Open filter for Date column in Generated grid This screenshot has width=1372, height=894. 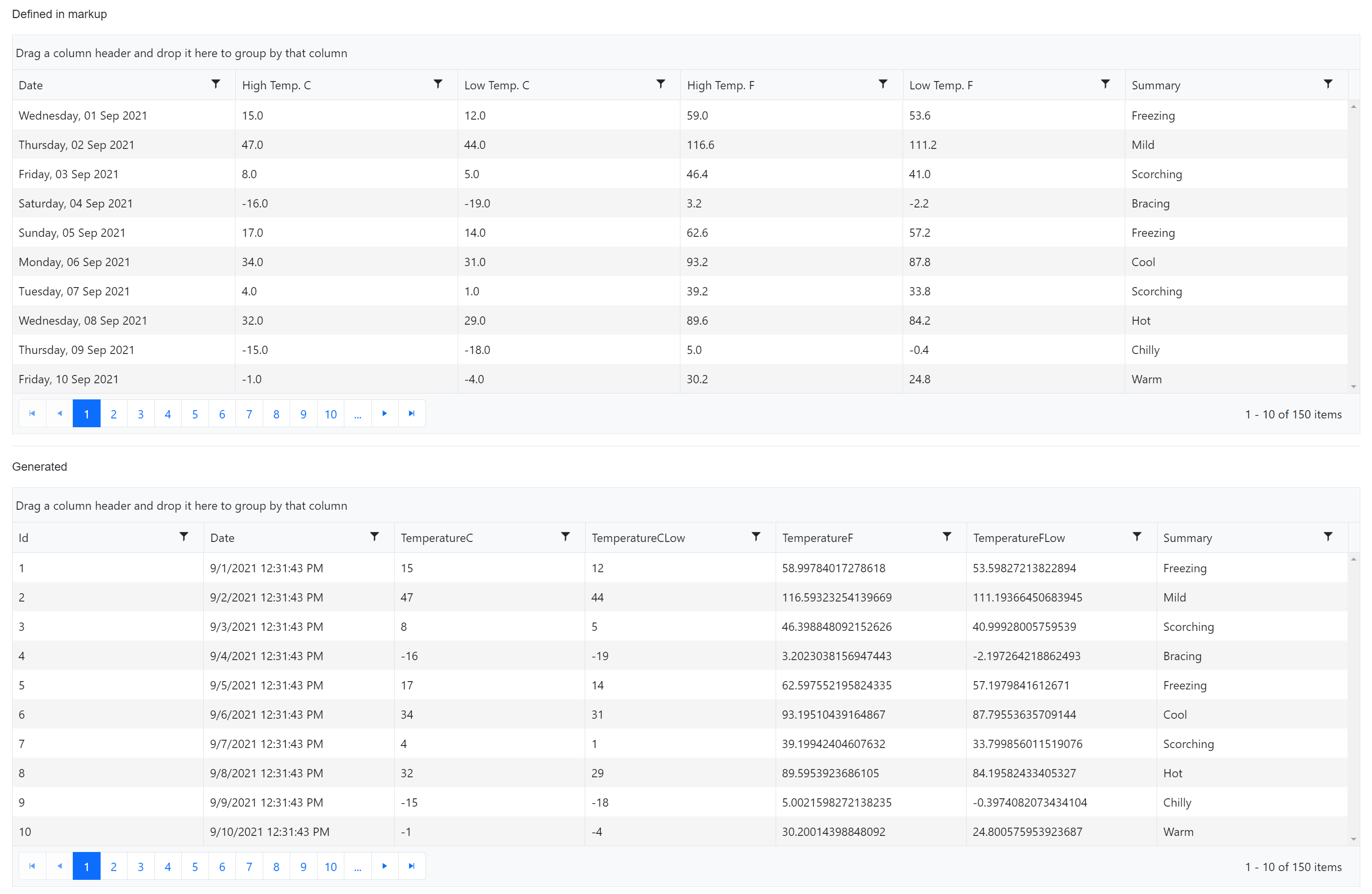tap(375, 537)
